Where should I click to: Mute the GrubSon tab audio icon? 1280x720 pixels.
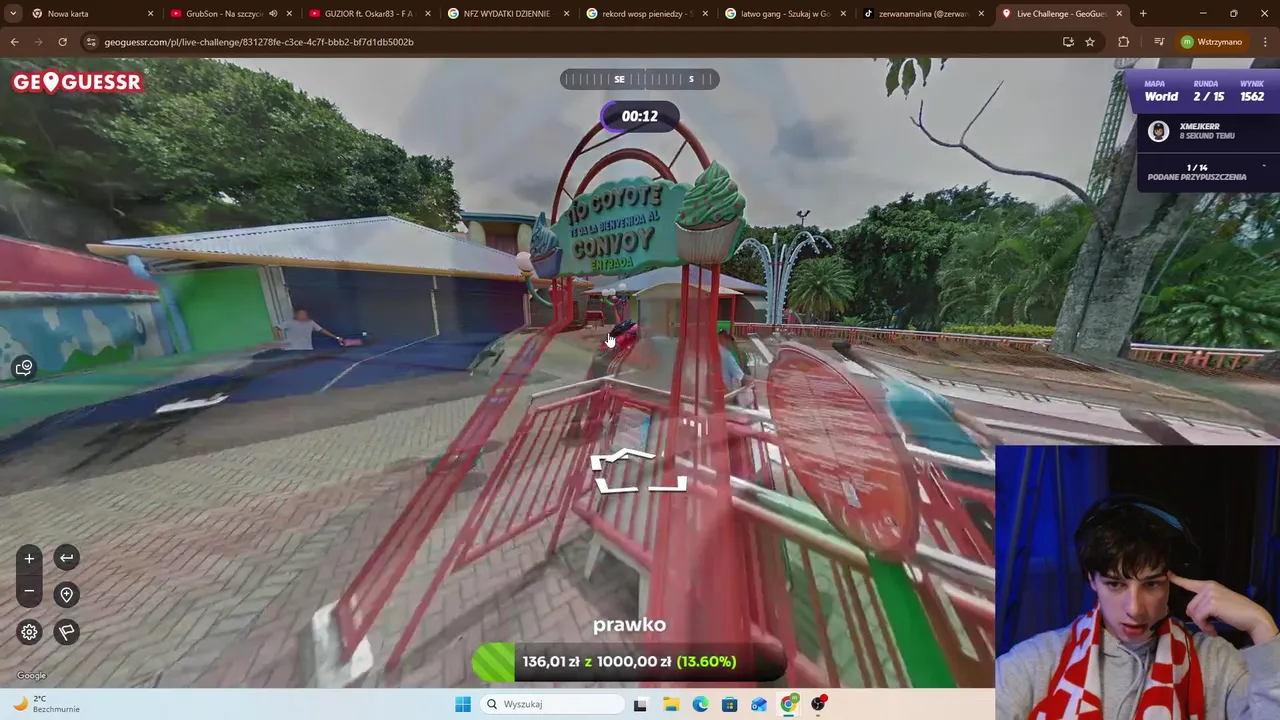tap(273, 14)
